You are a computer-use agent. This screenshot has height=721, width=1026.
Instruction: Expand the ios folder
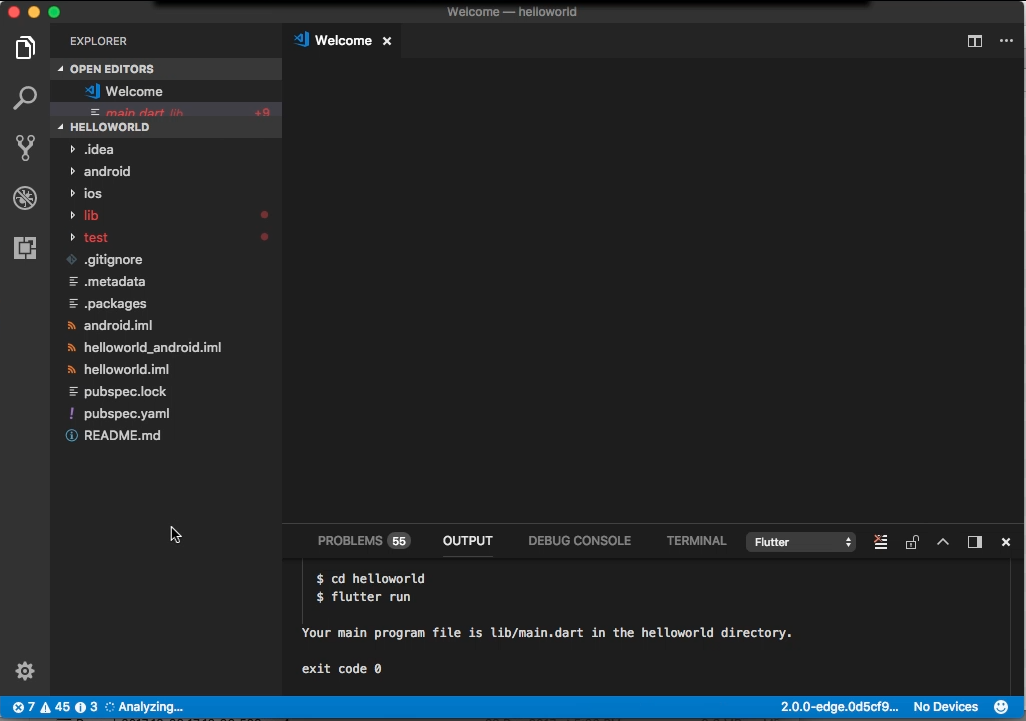point(166,194)
